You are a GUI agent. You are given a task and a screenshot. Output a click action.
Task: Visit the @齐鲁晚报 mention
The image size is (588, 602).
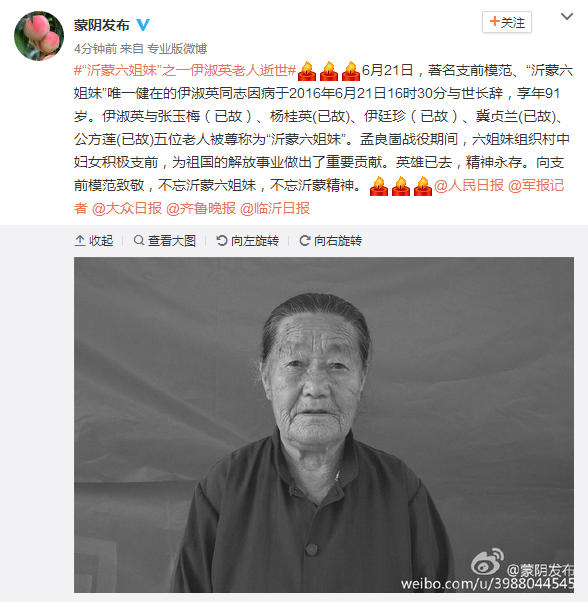coord(201,208)
